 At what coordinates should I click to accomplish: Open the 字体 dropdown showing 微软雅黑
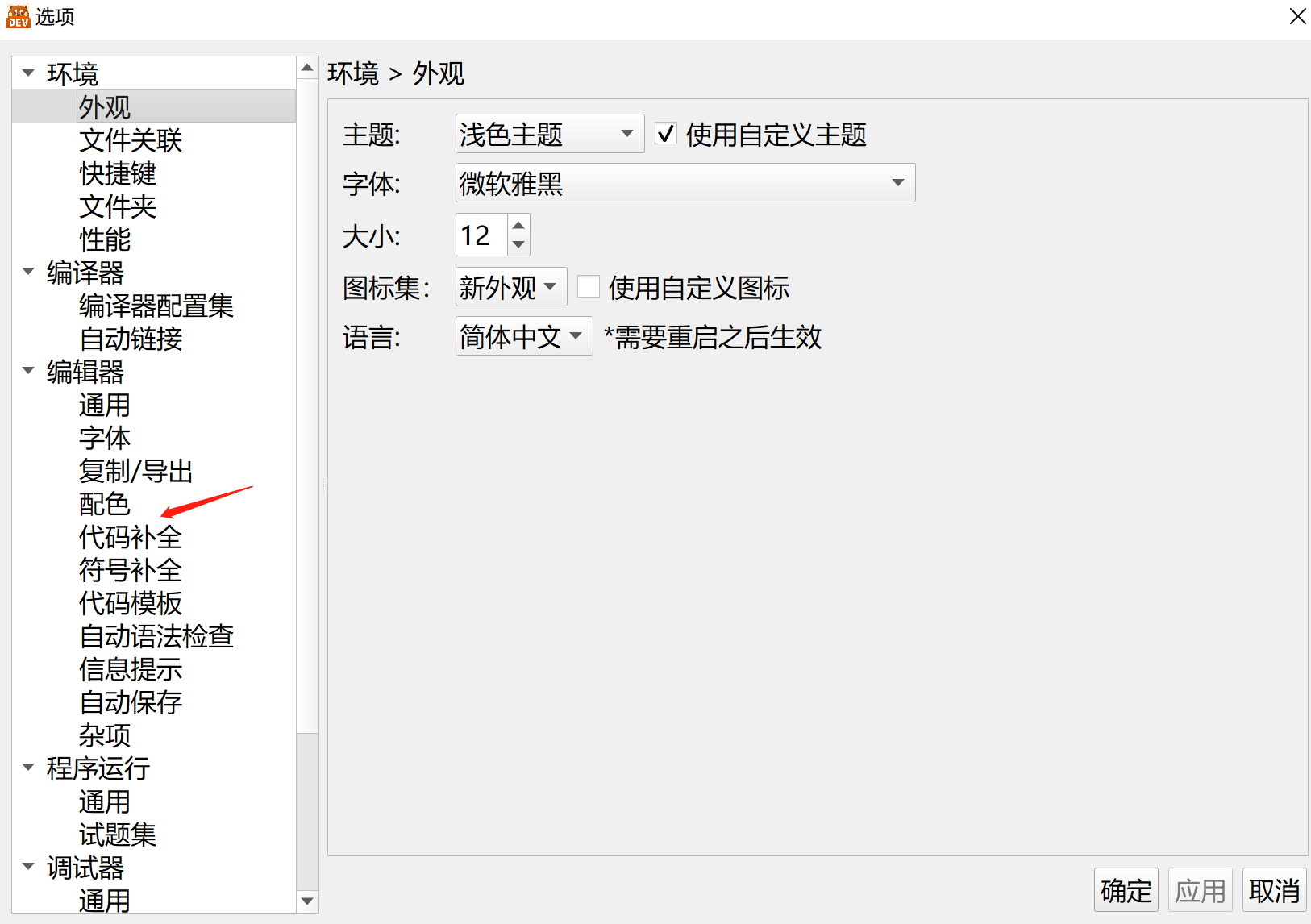(x=685, y=183)
